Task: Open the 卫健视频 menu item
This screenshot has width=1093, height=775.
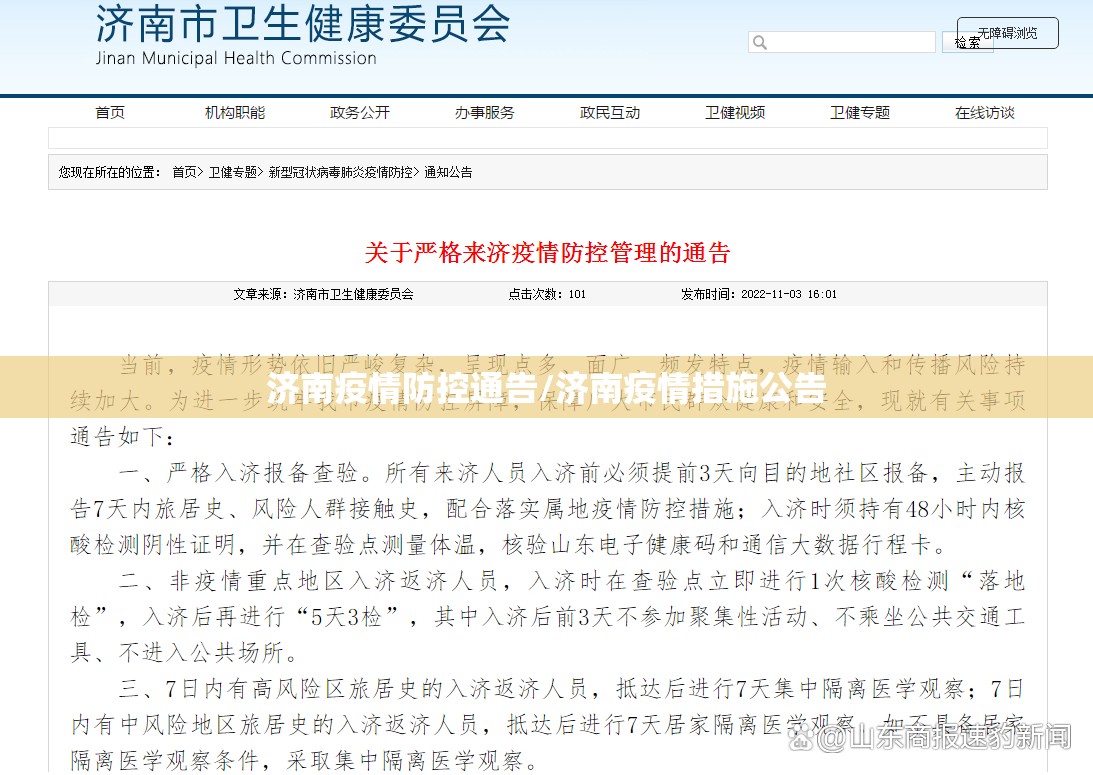Action: pyautogui.click(x=735, y=113)
